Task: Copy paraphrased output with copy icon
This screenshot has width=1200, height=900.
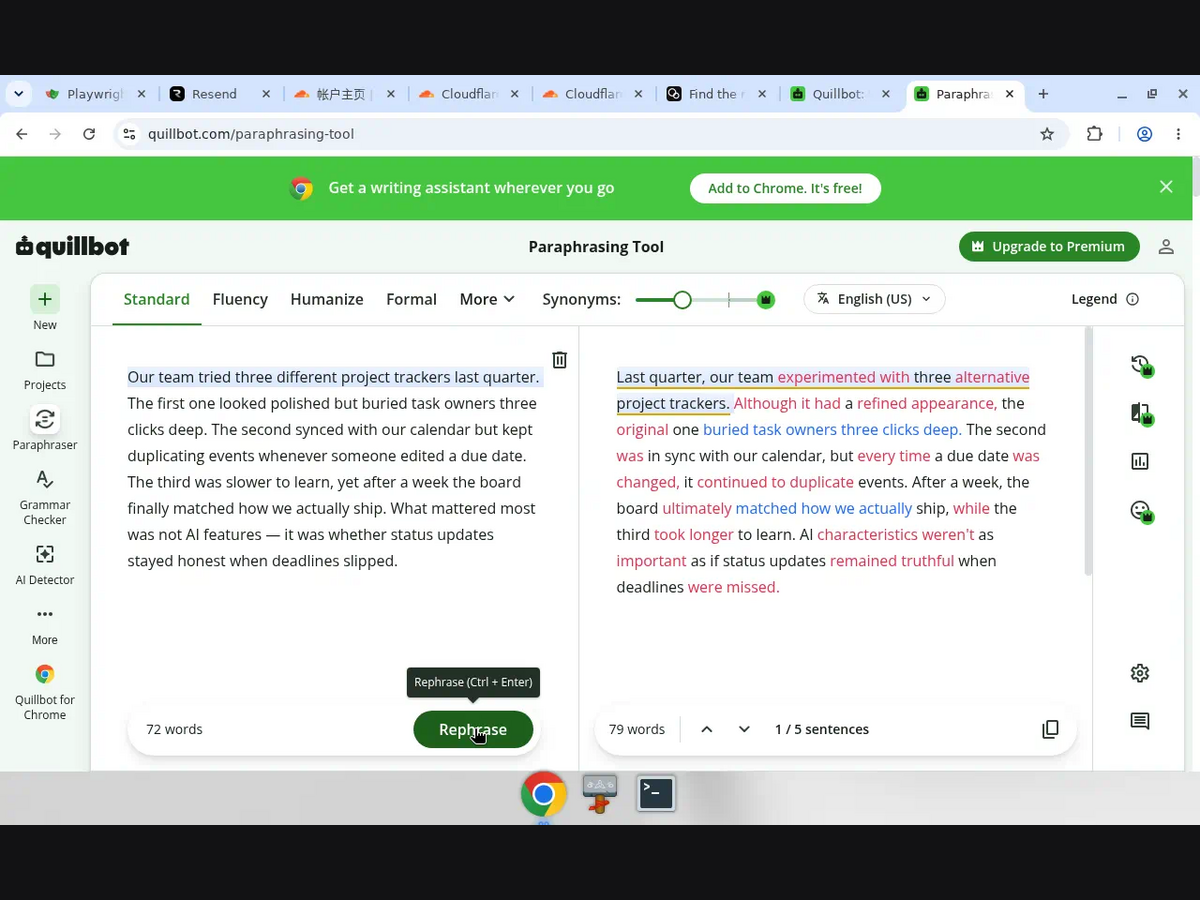Action: 1050,729
